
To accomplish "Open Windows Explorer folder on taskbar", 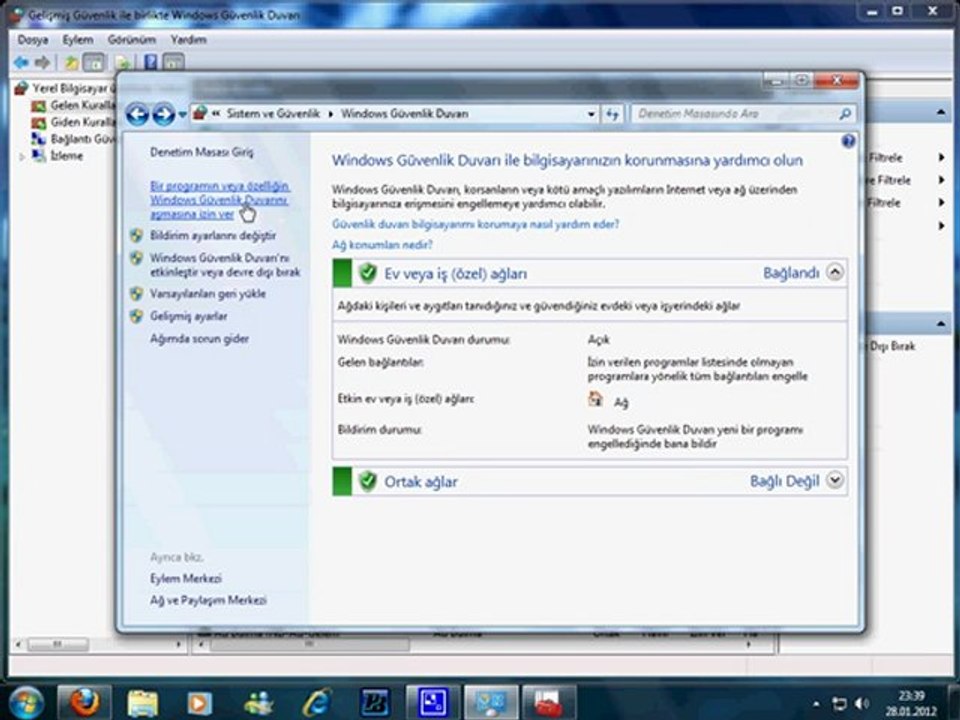I will pos(143,703).
